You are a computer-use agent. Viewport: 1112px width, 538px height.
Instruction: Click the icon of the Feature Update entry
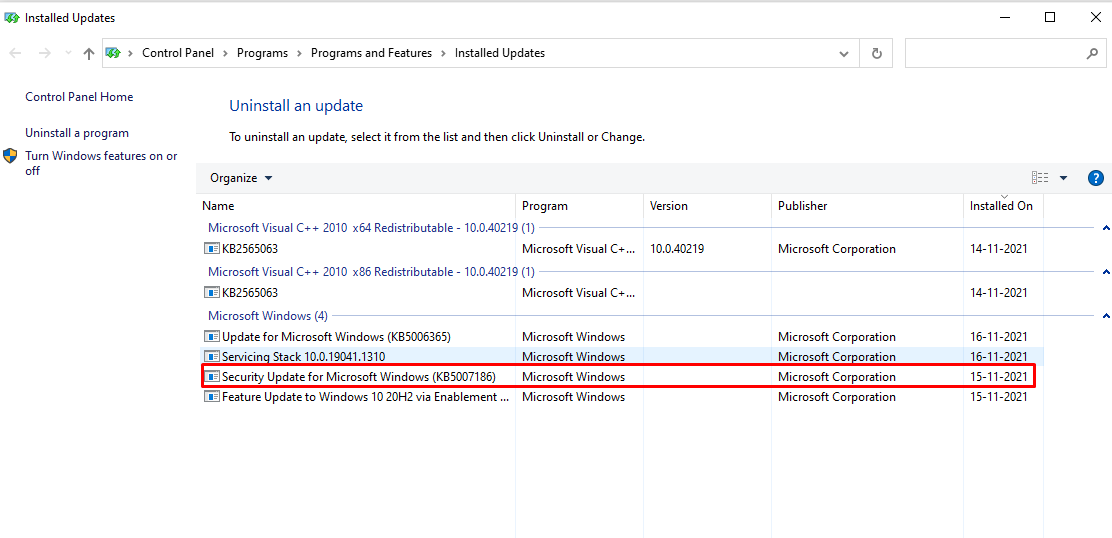point(211,397)
